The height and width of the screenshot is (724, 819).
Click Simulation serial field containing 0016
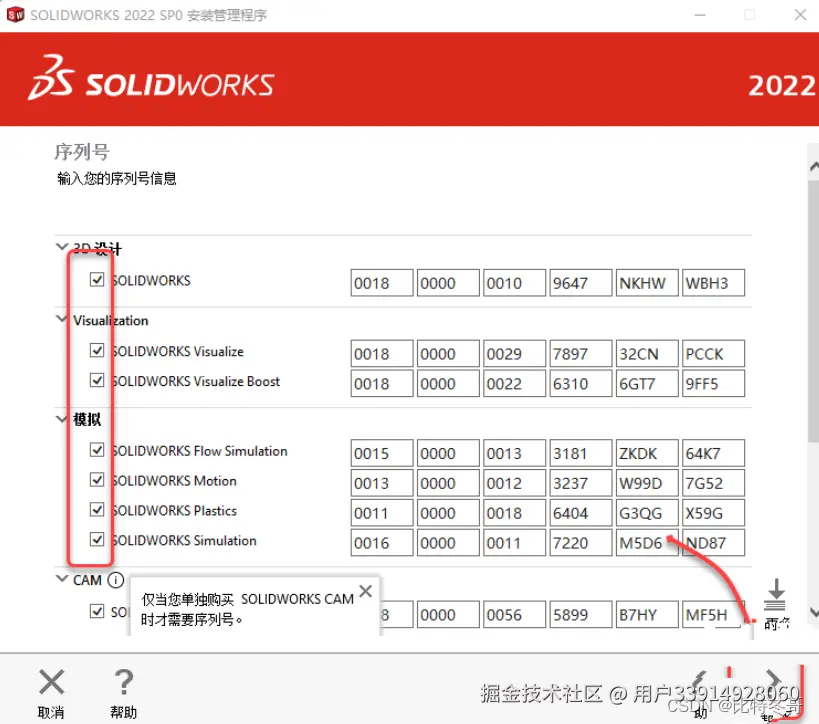(382, 542)
